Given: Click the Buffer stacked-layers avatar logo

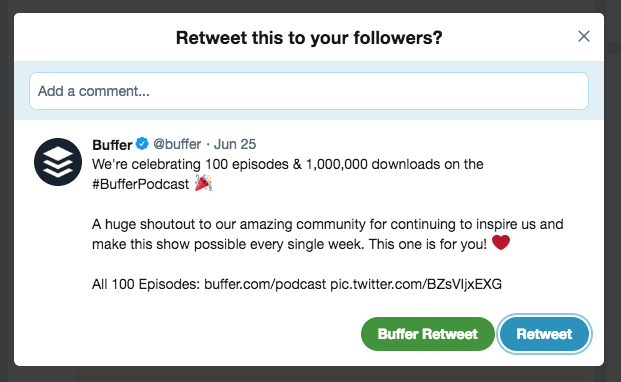Looking at the screenshot, I should tap(58, 162).
